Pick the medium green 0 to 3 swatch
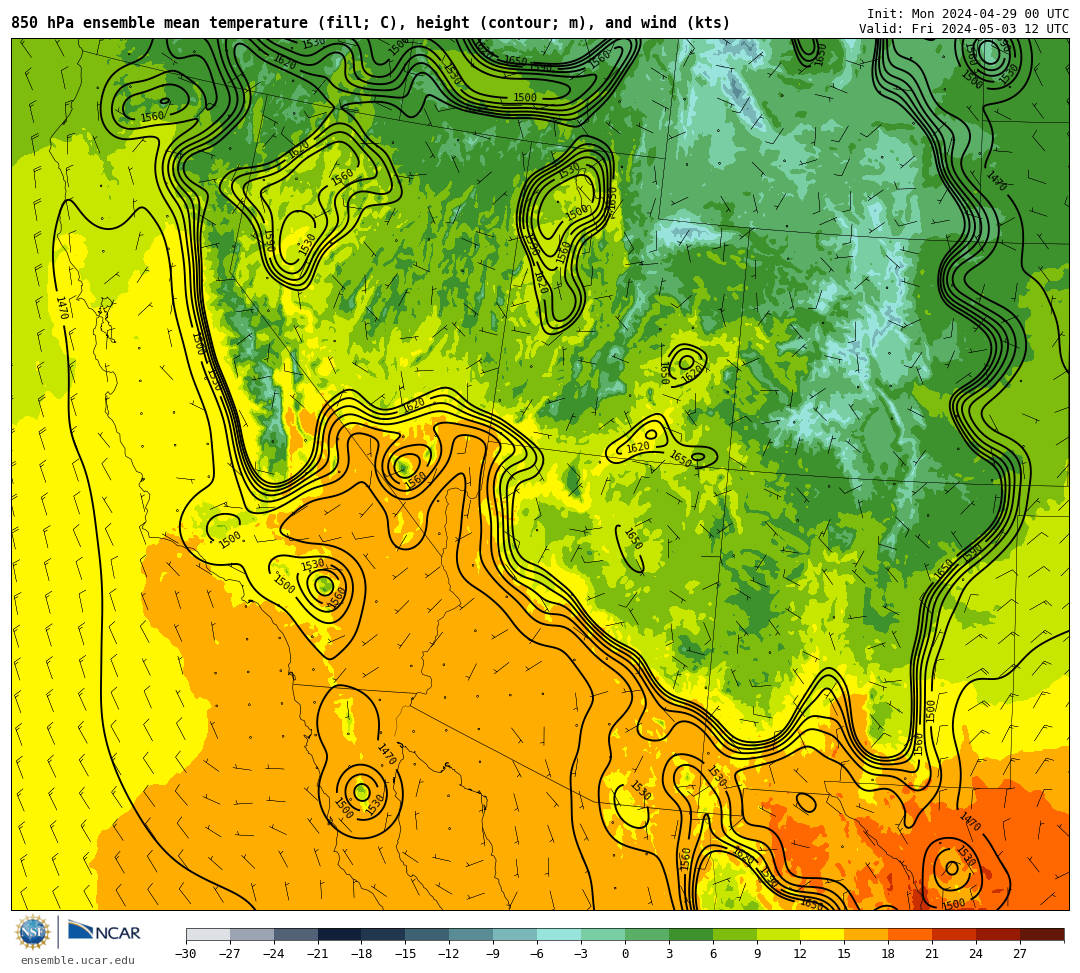The height and width of the screenshot is (973, 1080). click(647, 934)
